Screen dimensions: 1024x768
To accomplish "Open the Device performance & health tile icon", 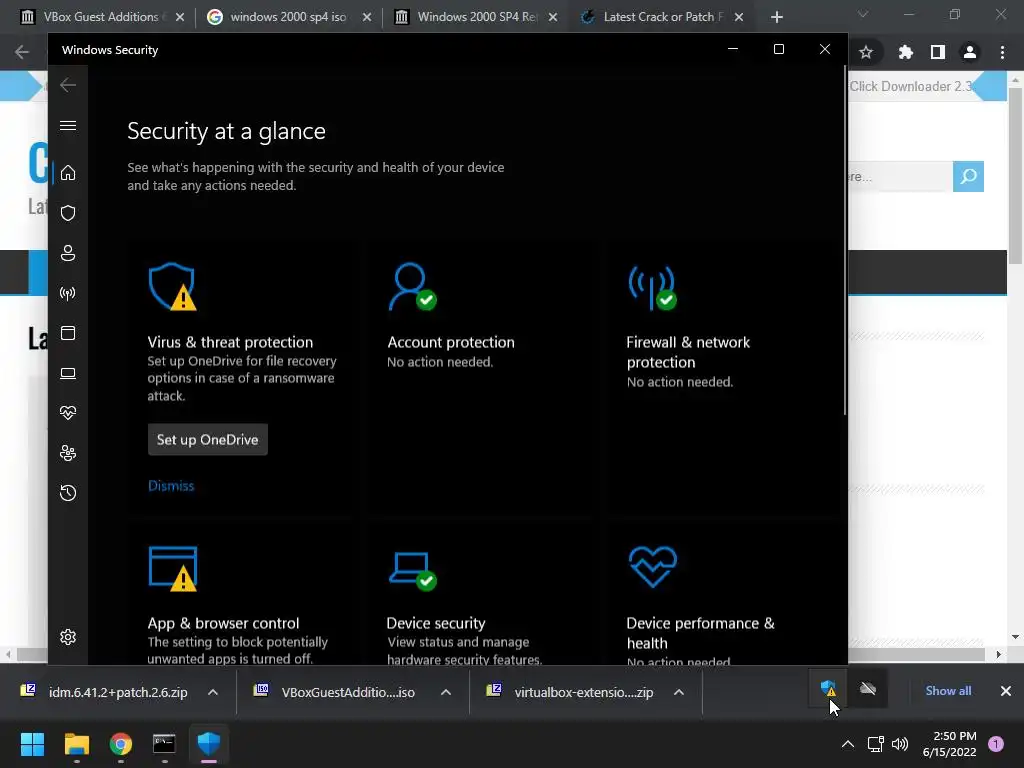I will click(652, 567).
